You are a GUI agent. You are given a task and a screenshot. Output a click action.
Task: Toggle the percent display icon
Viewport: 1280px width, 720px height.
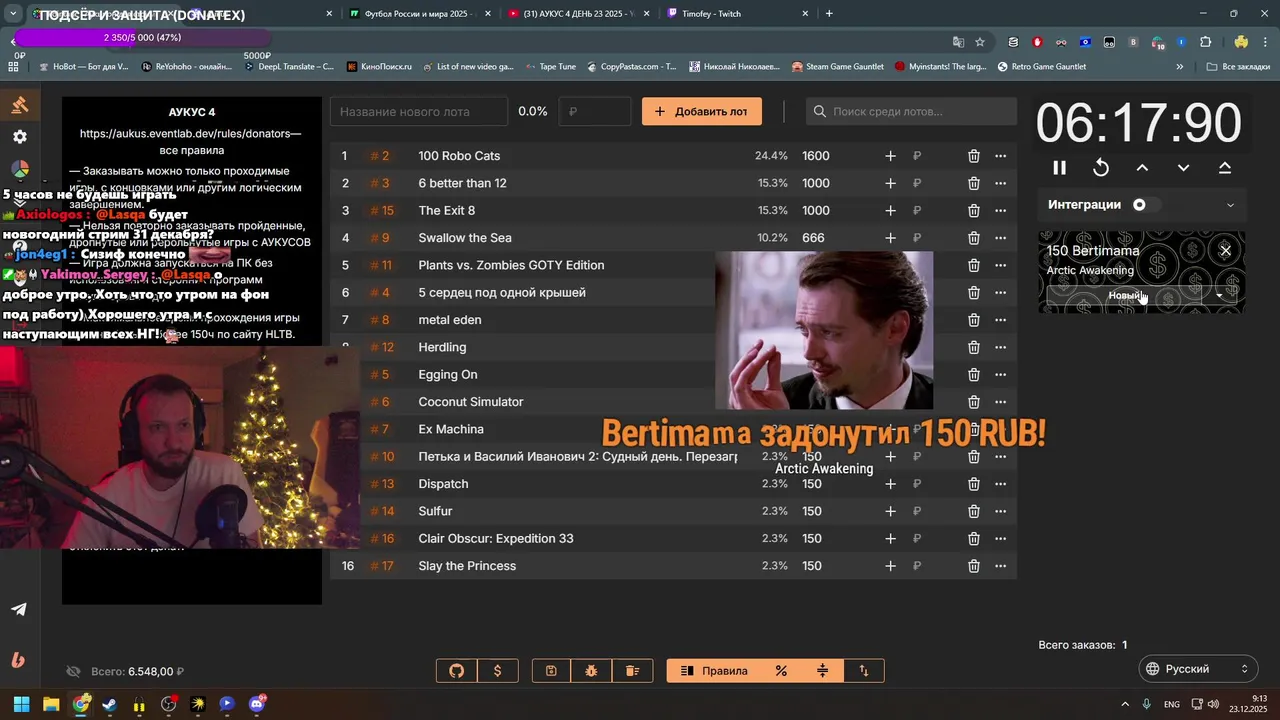pos(781,671)
